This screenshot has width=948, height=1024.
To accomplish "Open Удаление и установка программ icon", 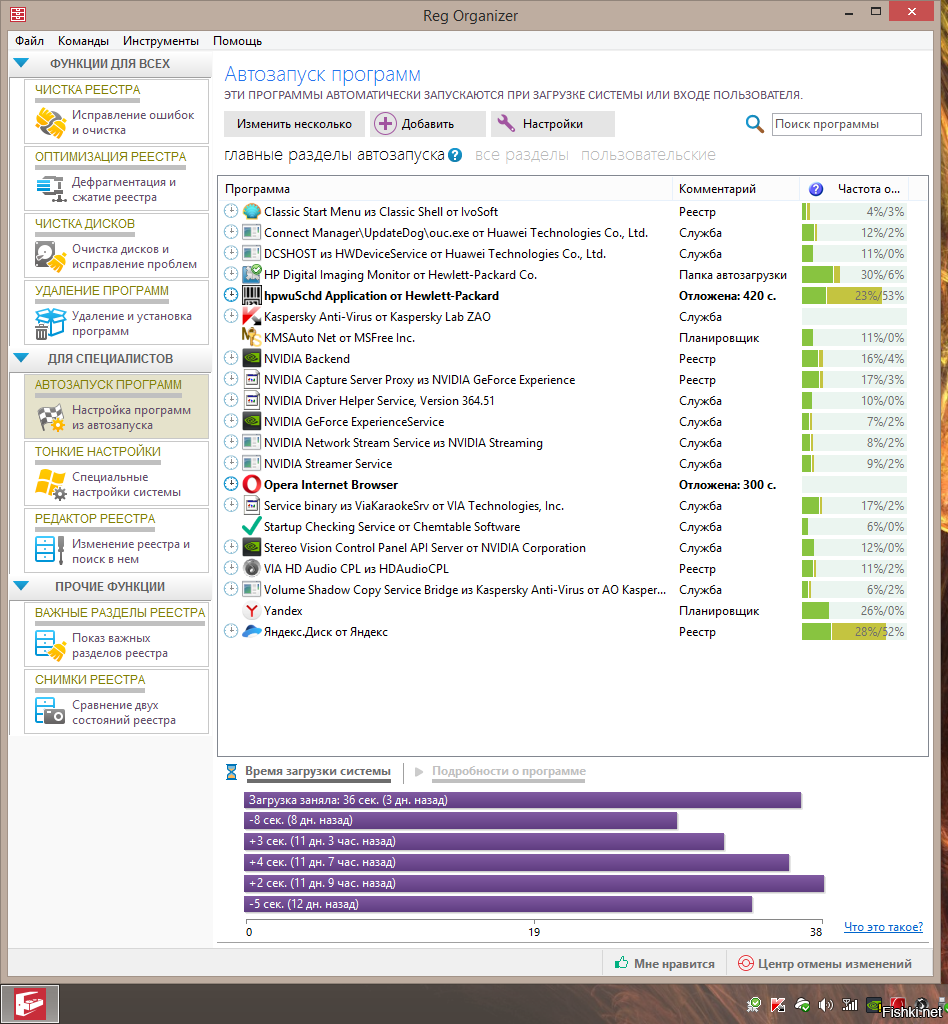I will pyautogui.click(x=50, y=323).
